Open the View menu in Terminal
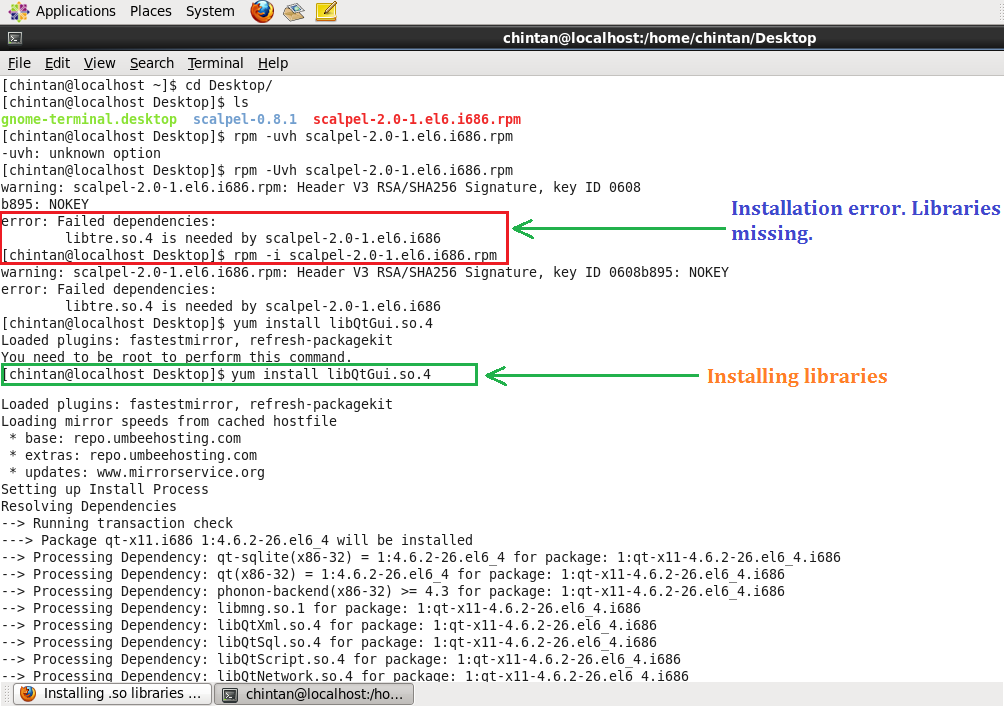 coord(99,63)
